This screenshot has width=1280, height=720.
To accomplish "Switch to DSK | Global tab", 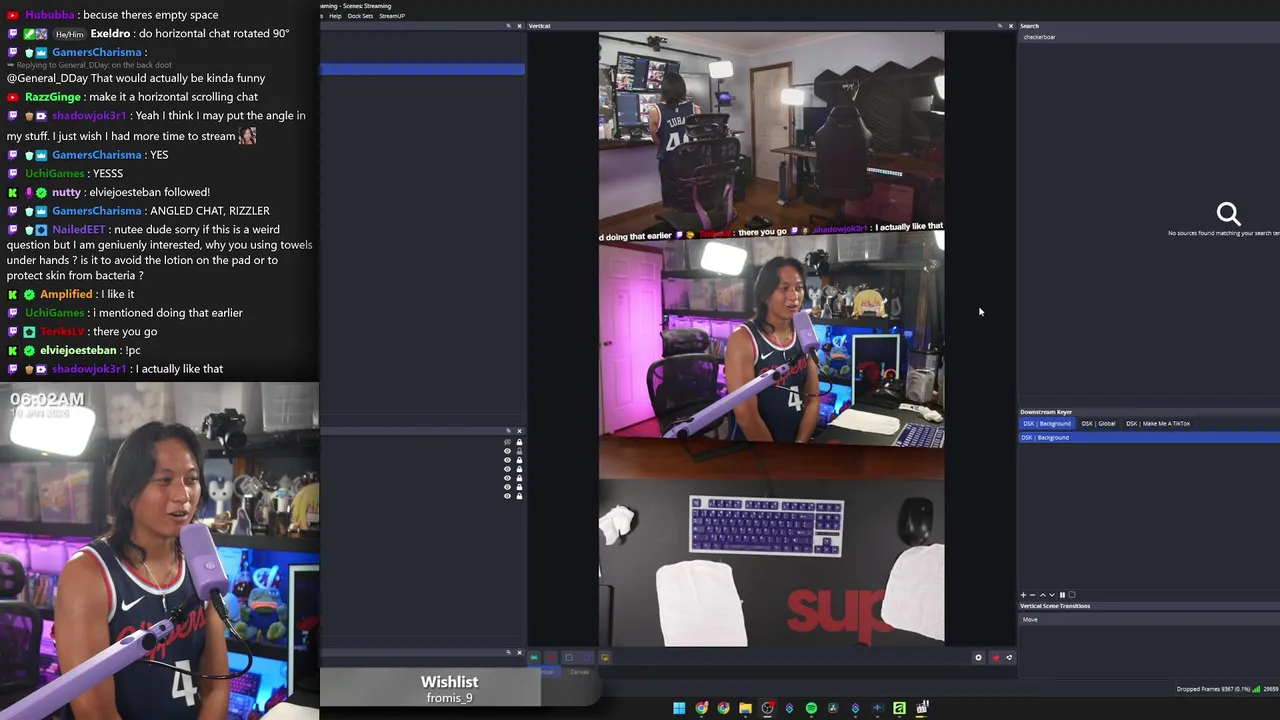I will (1098, 424).
